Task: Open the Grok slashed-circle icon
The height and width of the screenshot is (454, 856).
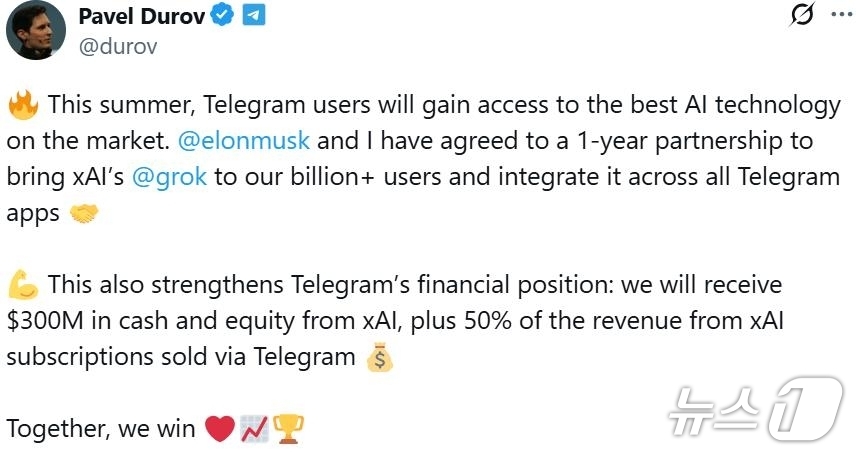Action: (x=802, y=14)
